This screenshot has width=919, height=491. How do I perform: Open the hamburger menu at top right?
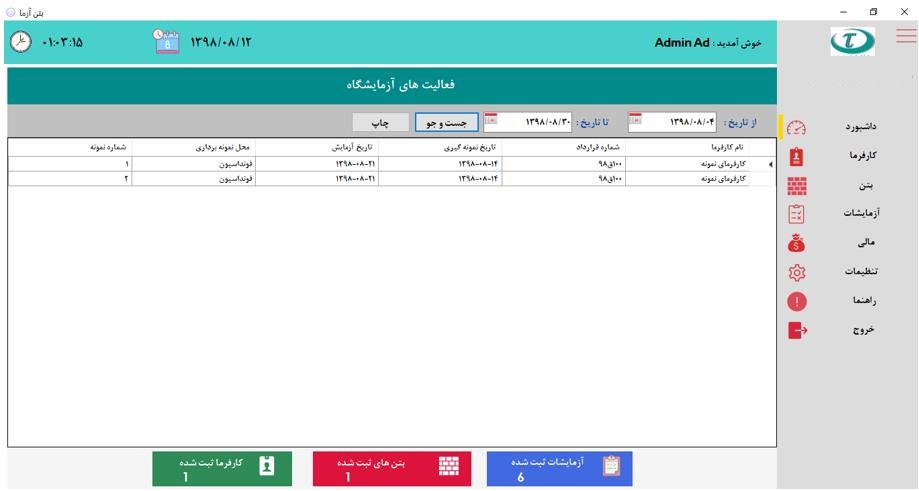point(906,36)
